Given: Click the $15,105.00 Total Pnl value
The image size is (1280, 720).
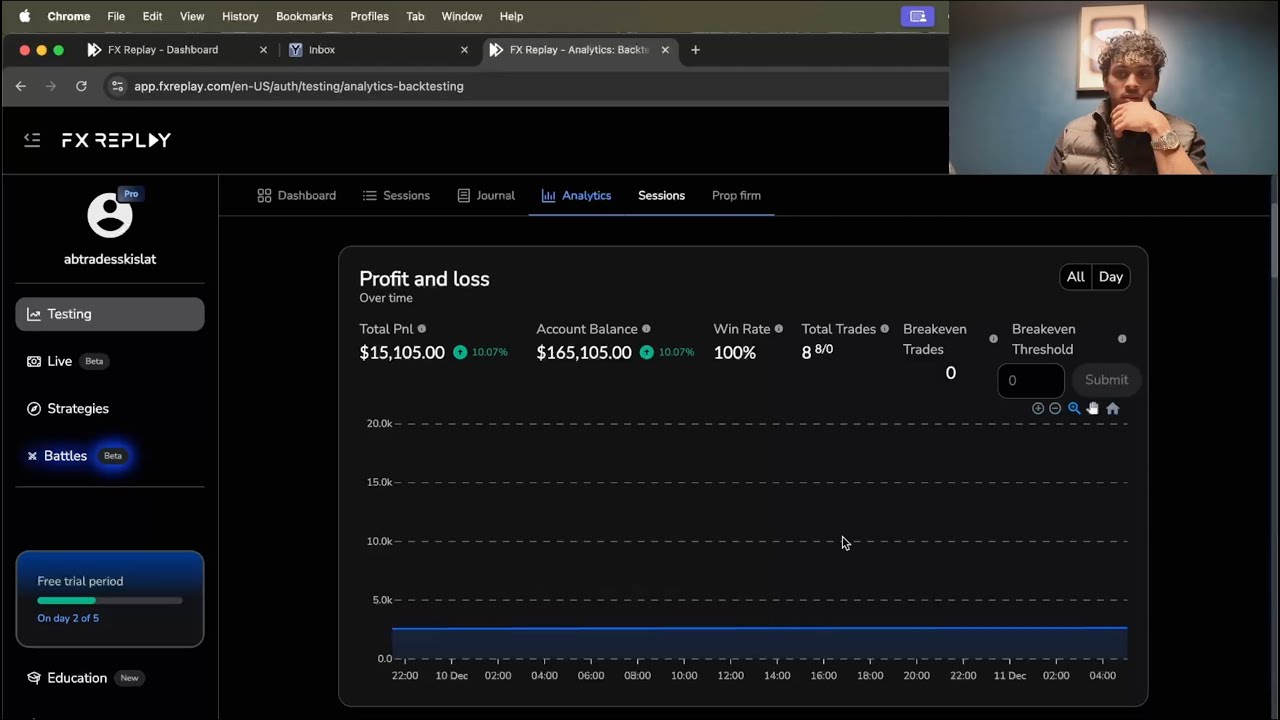Looking at the screenshot, I should [402, 353].
